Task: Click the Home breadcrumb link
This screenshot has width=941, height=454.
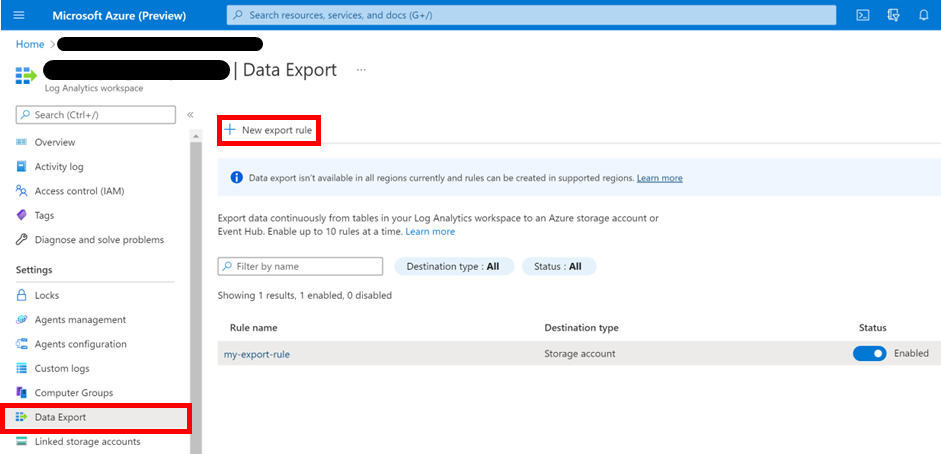Action: point(30,44)
